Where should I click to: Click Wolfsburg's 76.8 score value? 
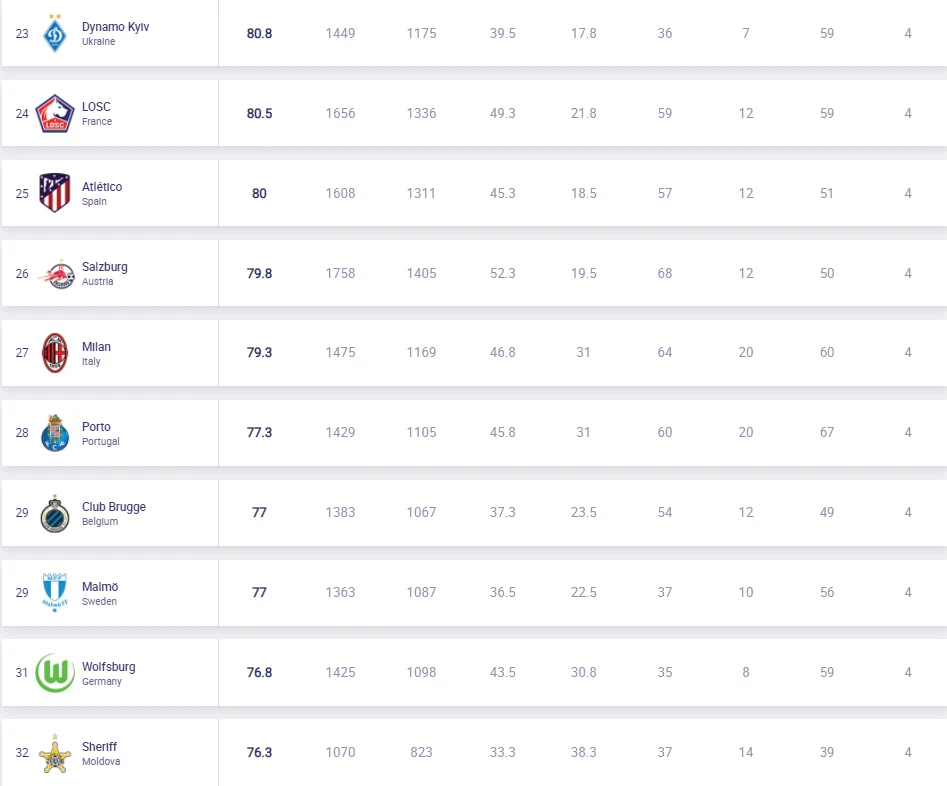pos(259,673)
